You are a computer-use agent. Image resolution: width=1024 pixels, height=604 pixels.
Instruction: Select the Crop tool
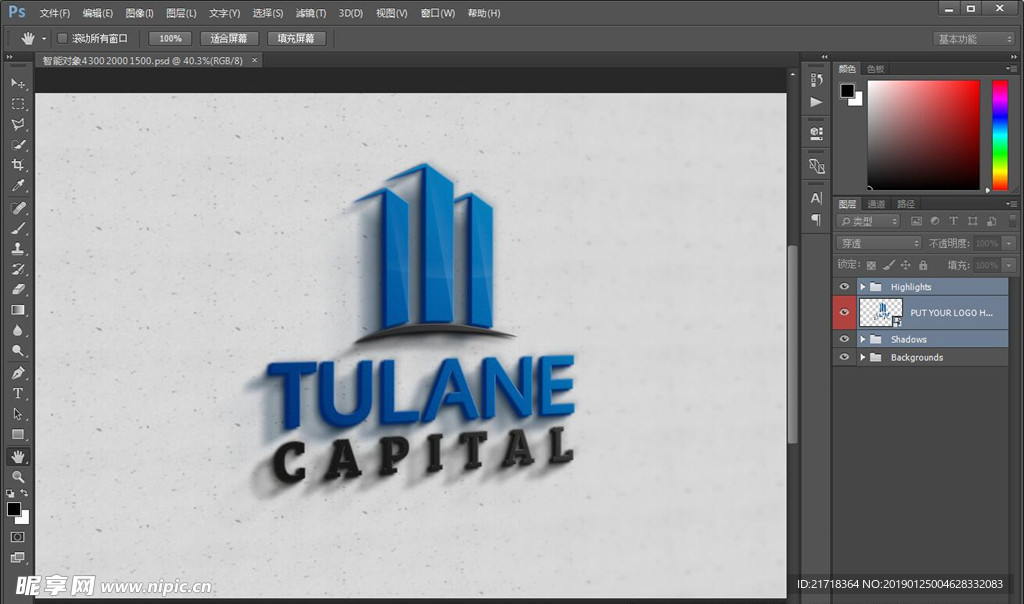(18, 165)
